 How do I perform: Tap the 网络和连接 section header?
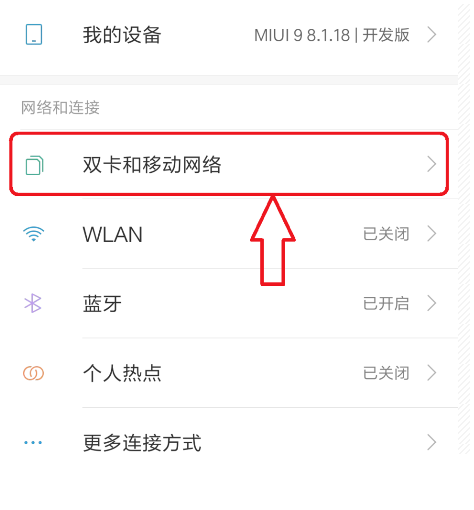(x=60, y=108)
